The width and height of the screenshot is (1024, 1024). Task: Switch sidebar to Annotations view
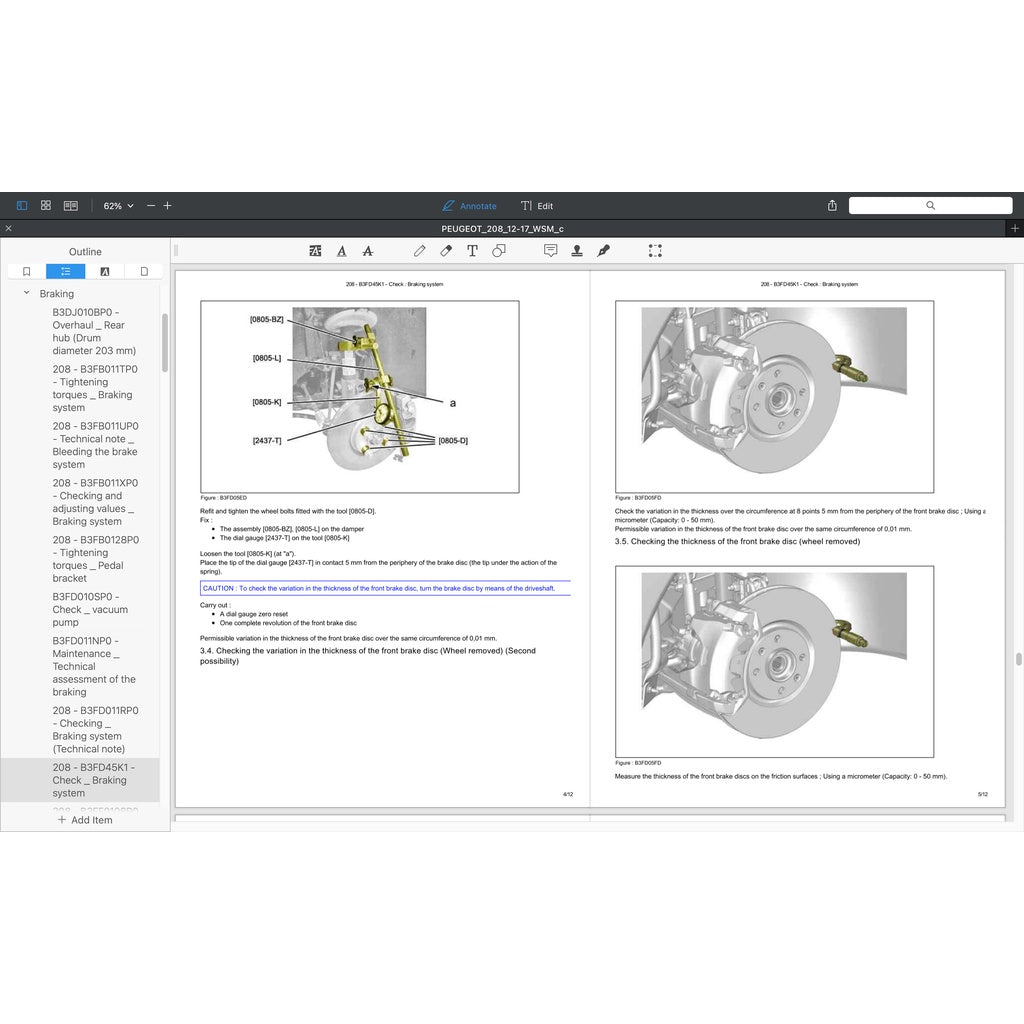(x=104, y=271)
